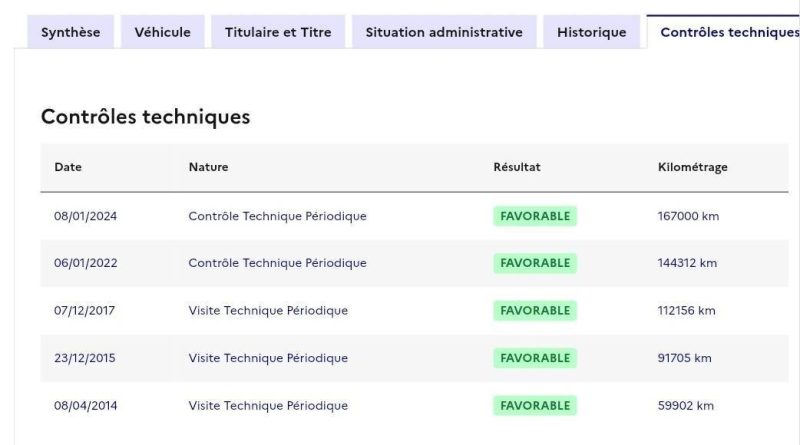Click the Contrôles techniques section heading
800x445 pixels.
145,117
